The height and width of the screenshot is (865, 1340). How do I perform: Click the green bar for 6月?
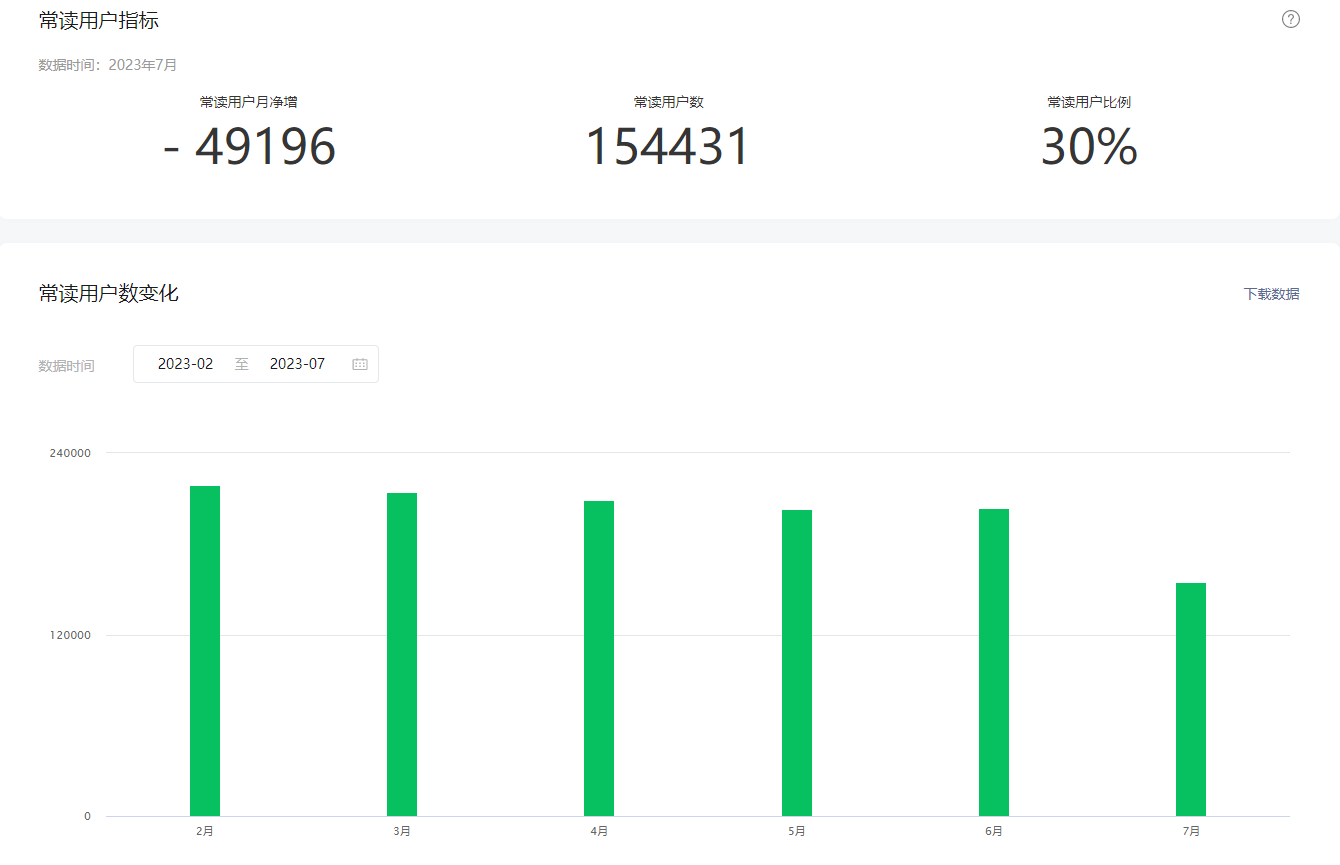click(994, 663)
